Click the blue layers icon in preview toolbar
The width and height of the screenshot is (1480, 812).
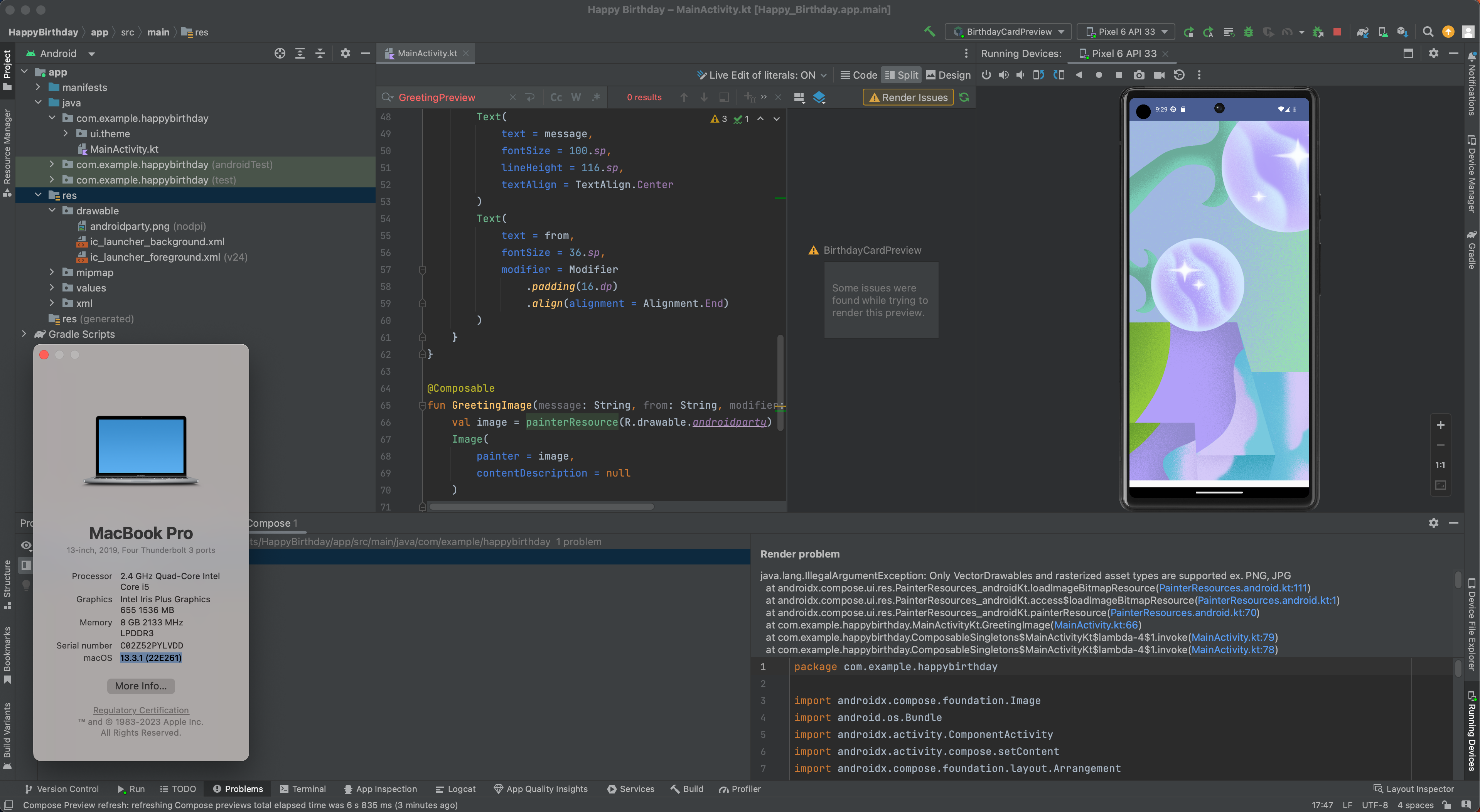point(819,97)
